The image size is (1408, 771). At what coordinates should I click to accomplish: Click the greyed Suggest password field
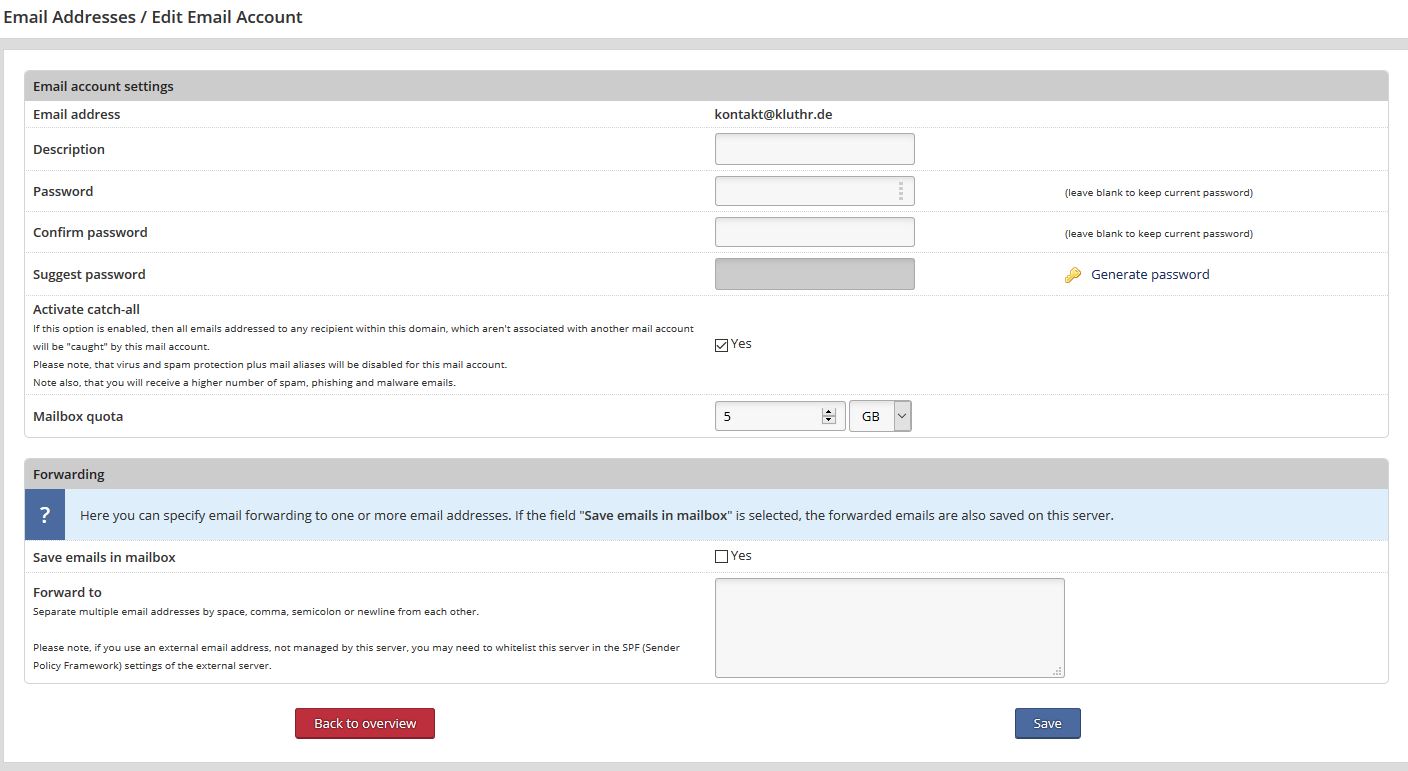(x=814, y=274)
